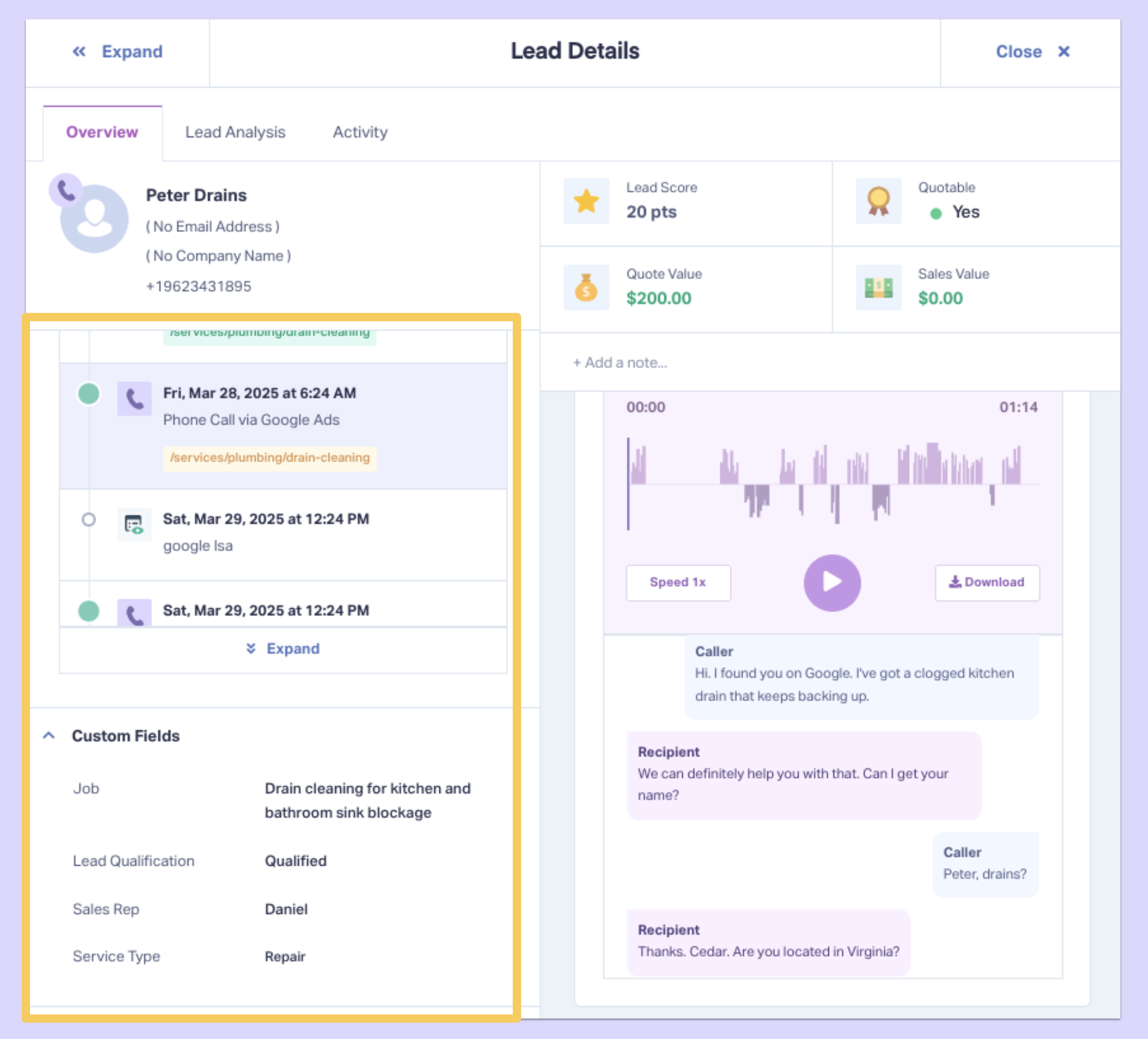Click inside the audio waveform to seek
The width and height of the screenshot is (1148, 1039).
[x=833, y=484]
